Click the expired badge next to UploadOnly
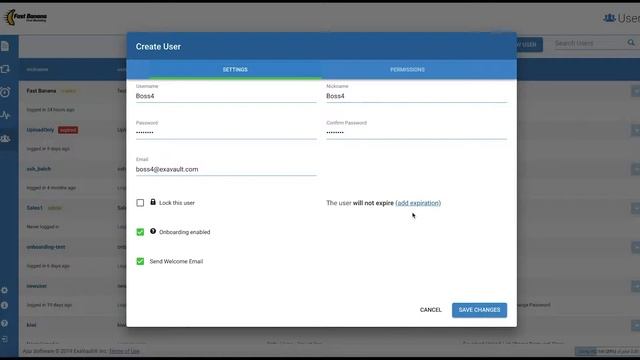Viewport: 640px width, 360px height. (x=68, y=130)
